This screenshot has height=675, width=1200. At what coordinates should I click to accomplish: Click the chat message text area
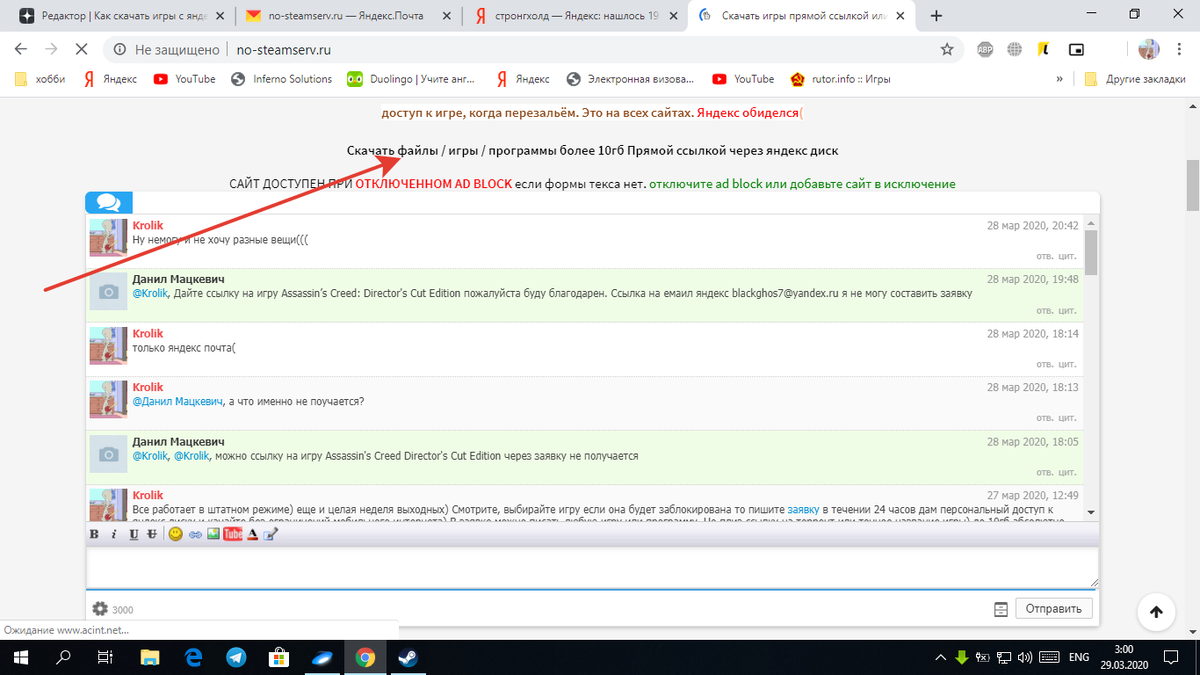(593, 567)
